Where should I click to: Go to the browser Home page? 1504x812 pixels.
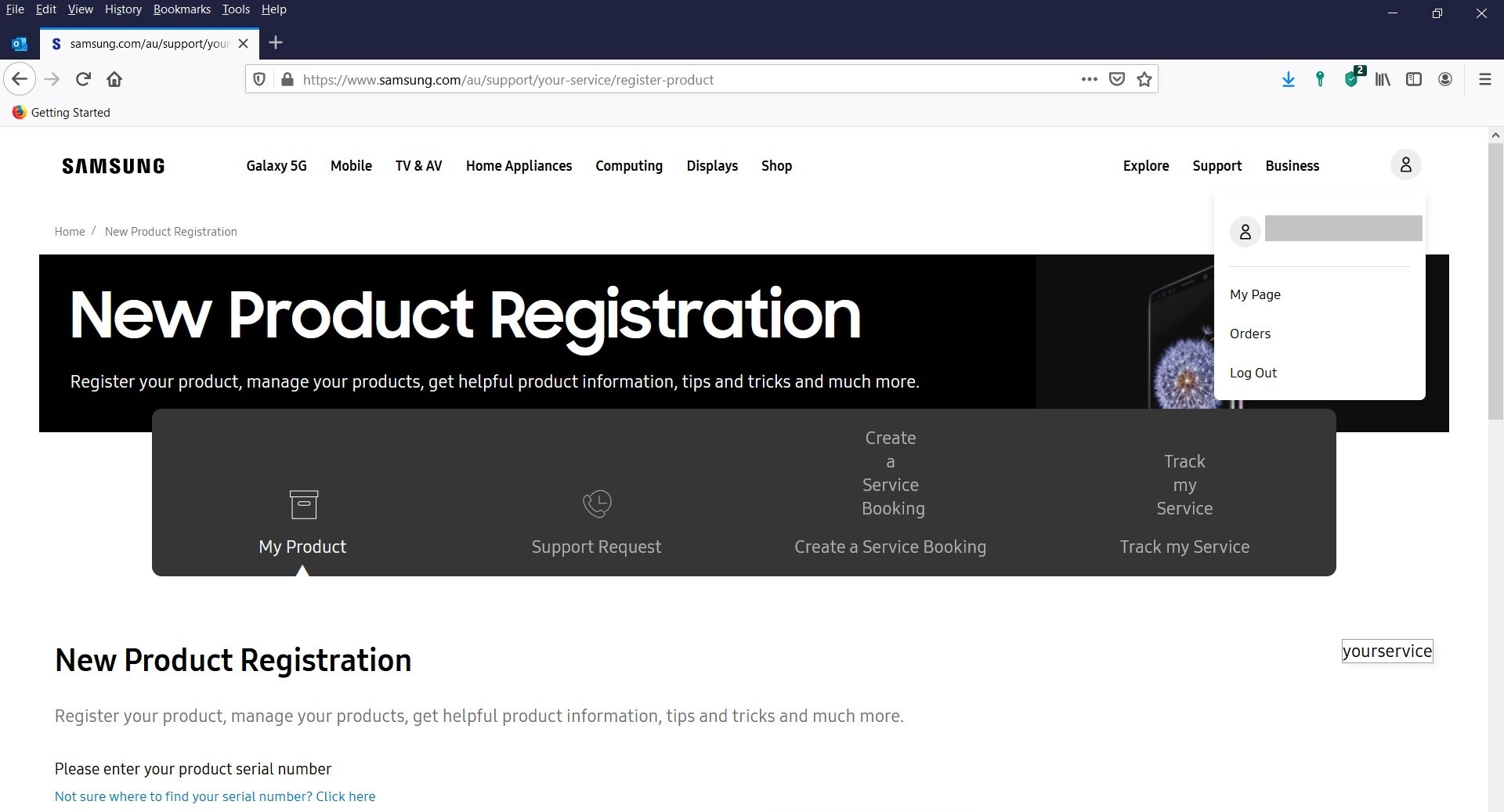point(114,79)
